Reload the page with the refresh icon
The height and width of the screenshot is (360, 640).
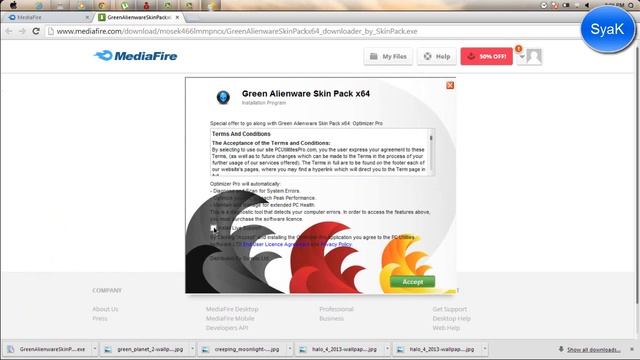(36, 31)
